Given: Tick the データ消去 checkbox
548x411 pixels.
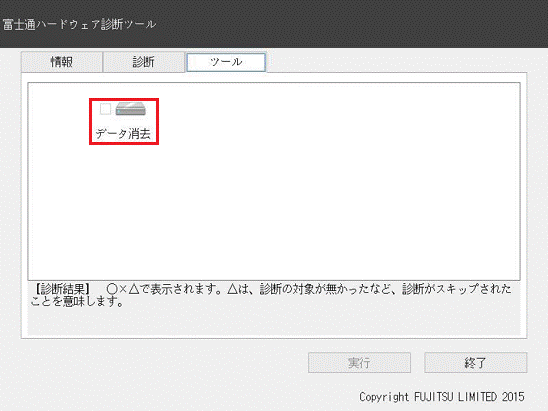Looking at the screenshot, I should pyautogui.click(x=105, y=109).
